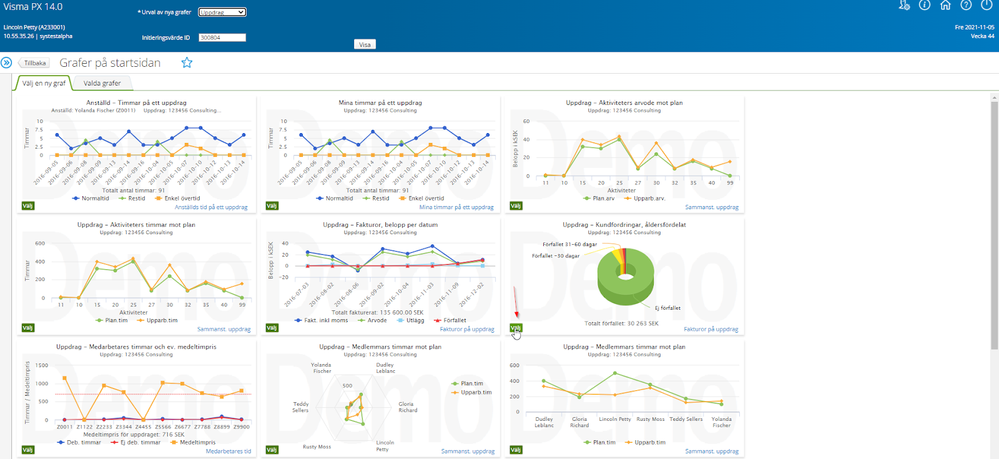Toggle Upparb.tim in Aktiviteters timmar legend
This screenshot has width=999, height=459.
[x=159, y=320]
